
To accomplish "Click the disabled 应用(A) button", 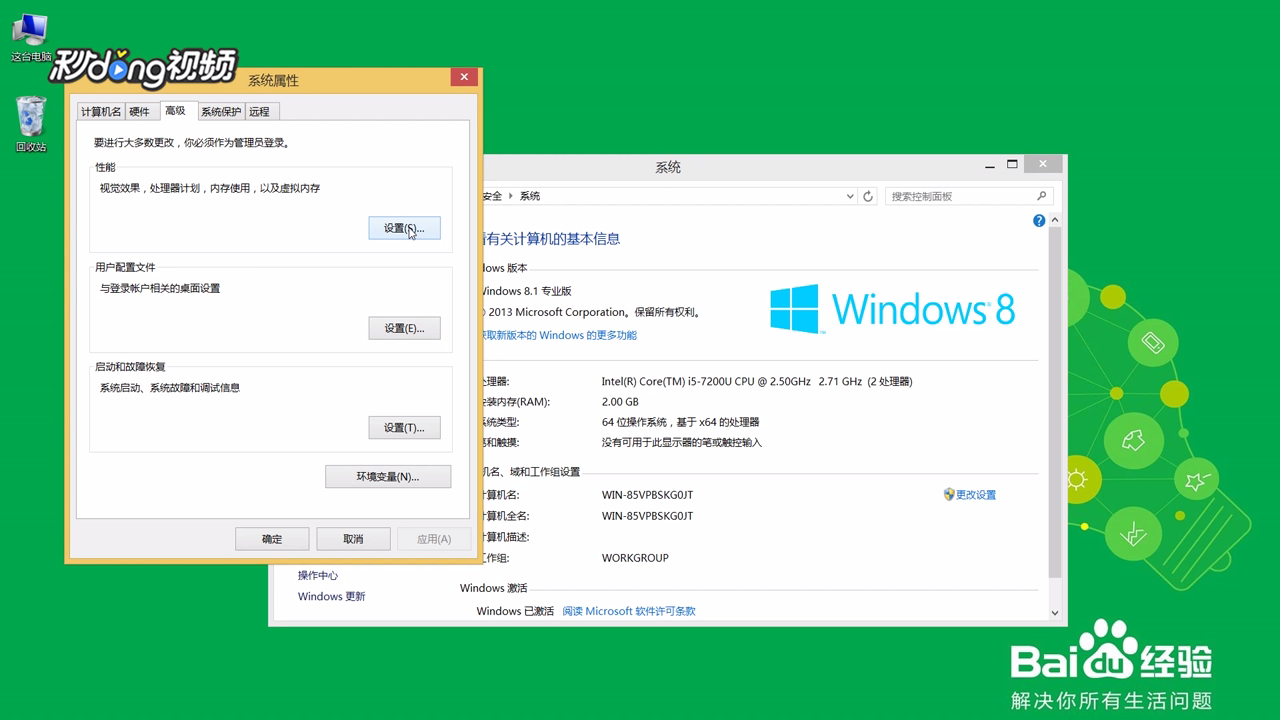I will 434,538.
